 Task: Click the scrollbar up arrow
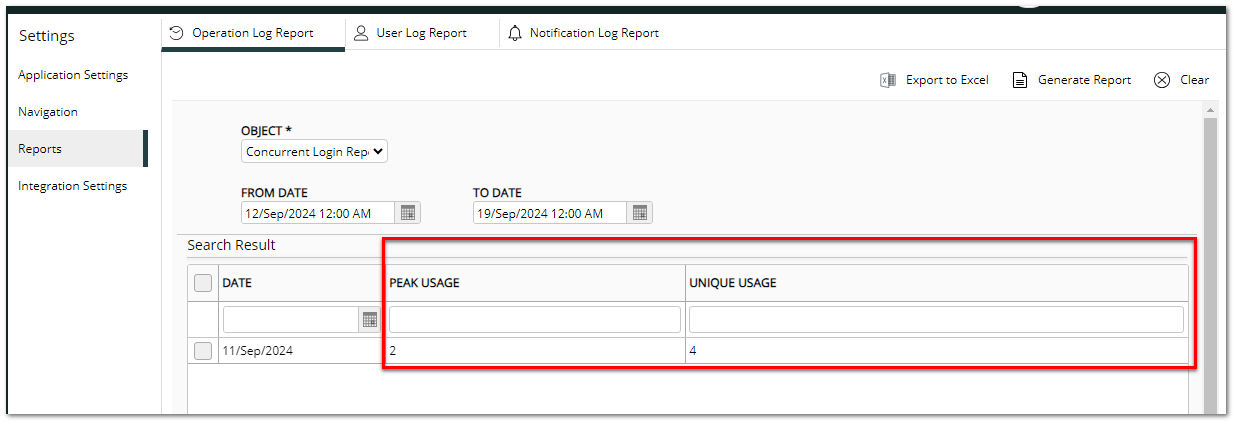tap(1210, 109)
